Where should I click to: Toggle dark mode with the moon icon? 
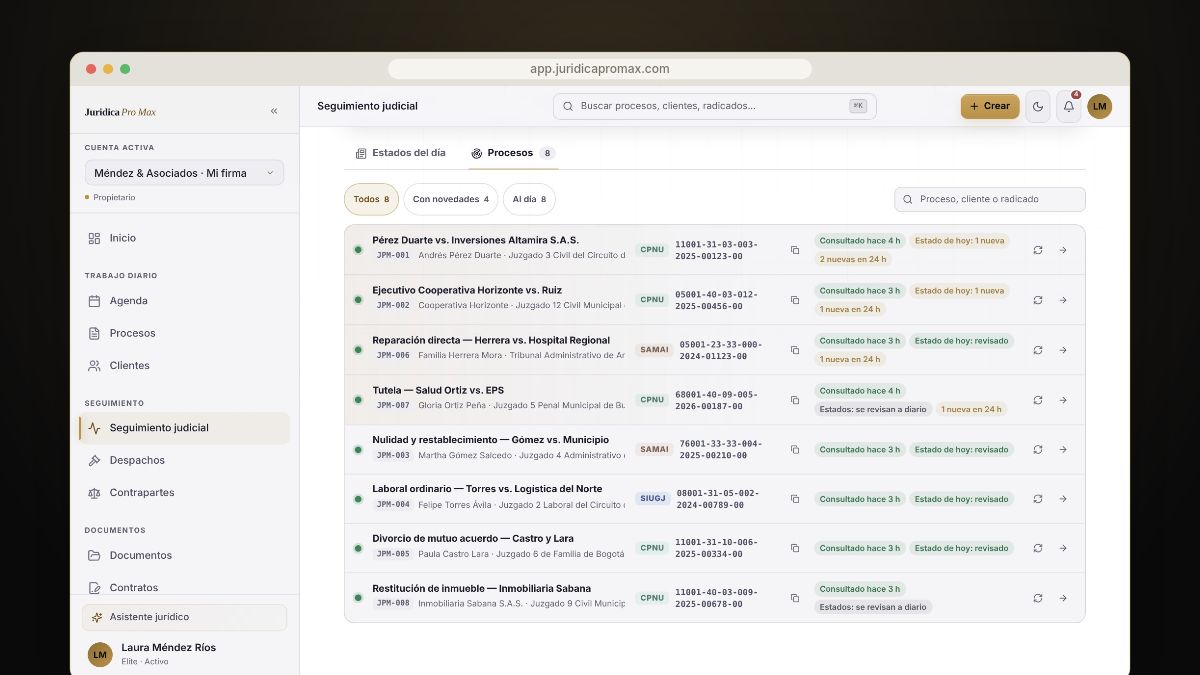(1038, 106)
